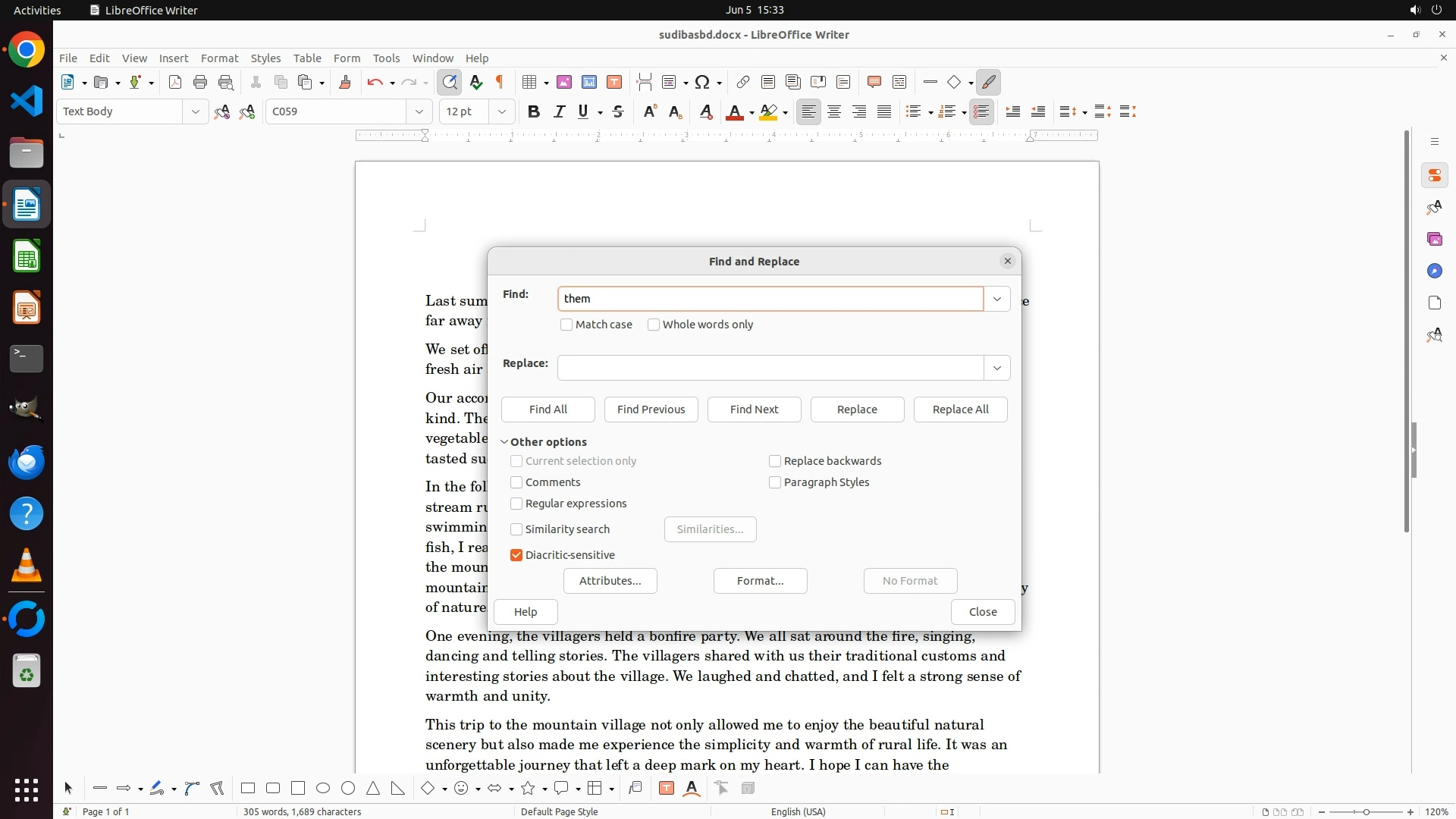1456x819 pixels.
Task: Click the Replace All button
Action: pyautogui.click(x=960, y=409)
